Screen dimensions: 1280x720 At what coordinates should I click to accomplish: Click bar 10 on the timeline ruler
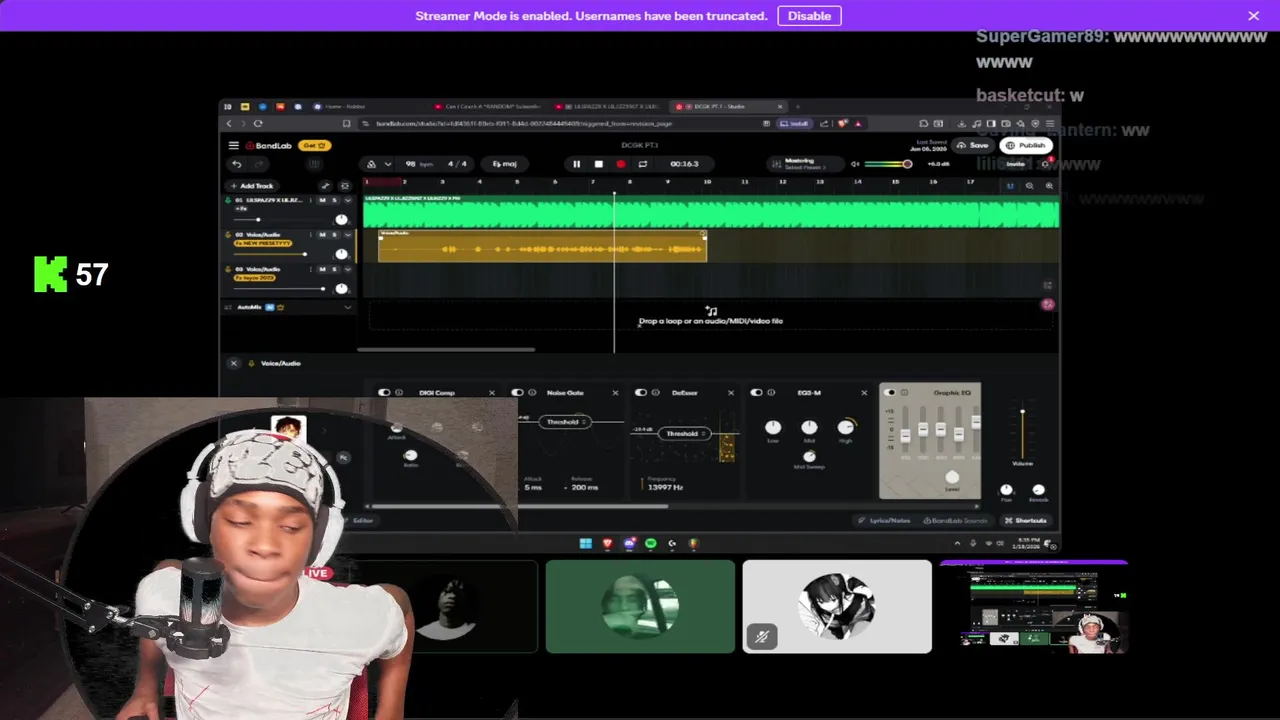coord(707,182)
